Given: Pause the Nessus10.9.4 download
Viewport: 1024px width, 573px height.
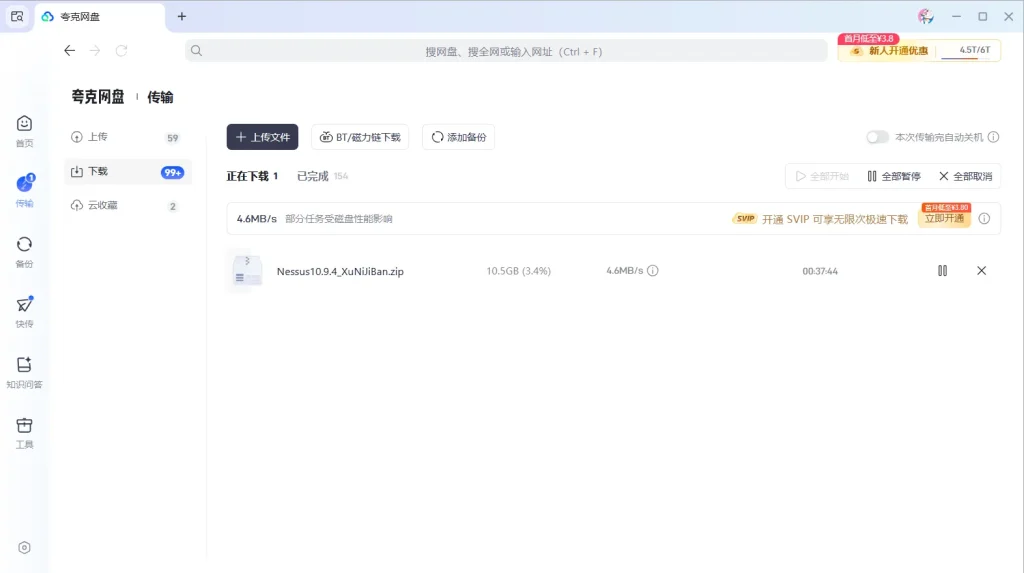Looking at the screenshot, I should click(x=942, y=271).
